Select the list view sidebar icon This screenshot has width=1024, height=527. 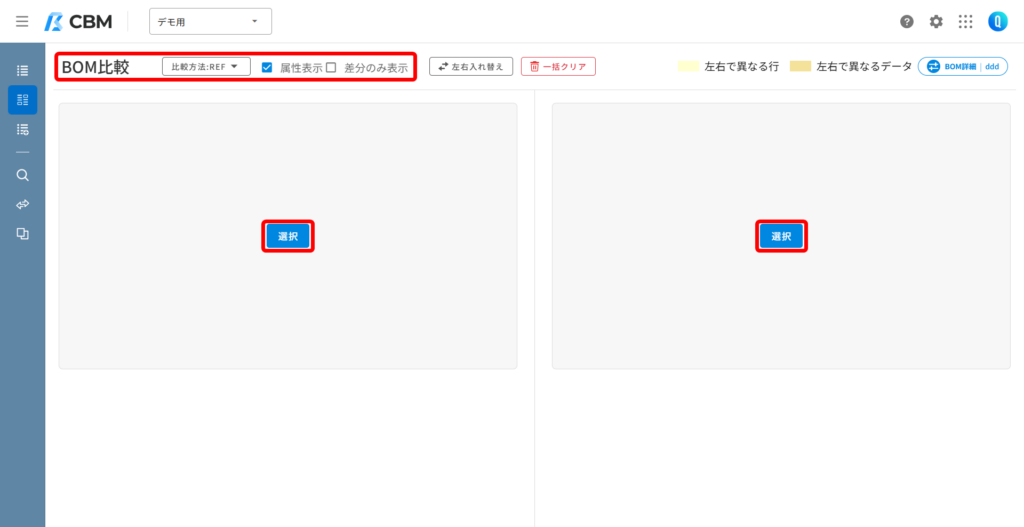click(x=22, y=71)
